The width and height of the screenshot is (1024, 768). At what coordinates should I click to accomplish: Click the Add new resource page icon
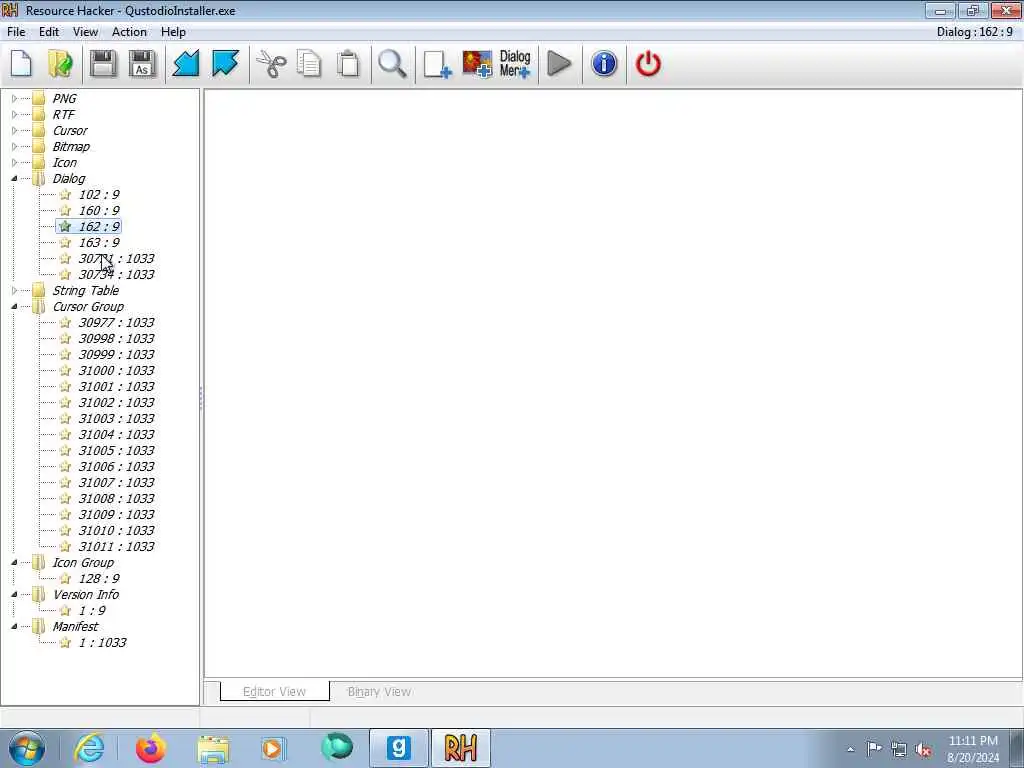[x=436, y=64]
